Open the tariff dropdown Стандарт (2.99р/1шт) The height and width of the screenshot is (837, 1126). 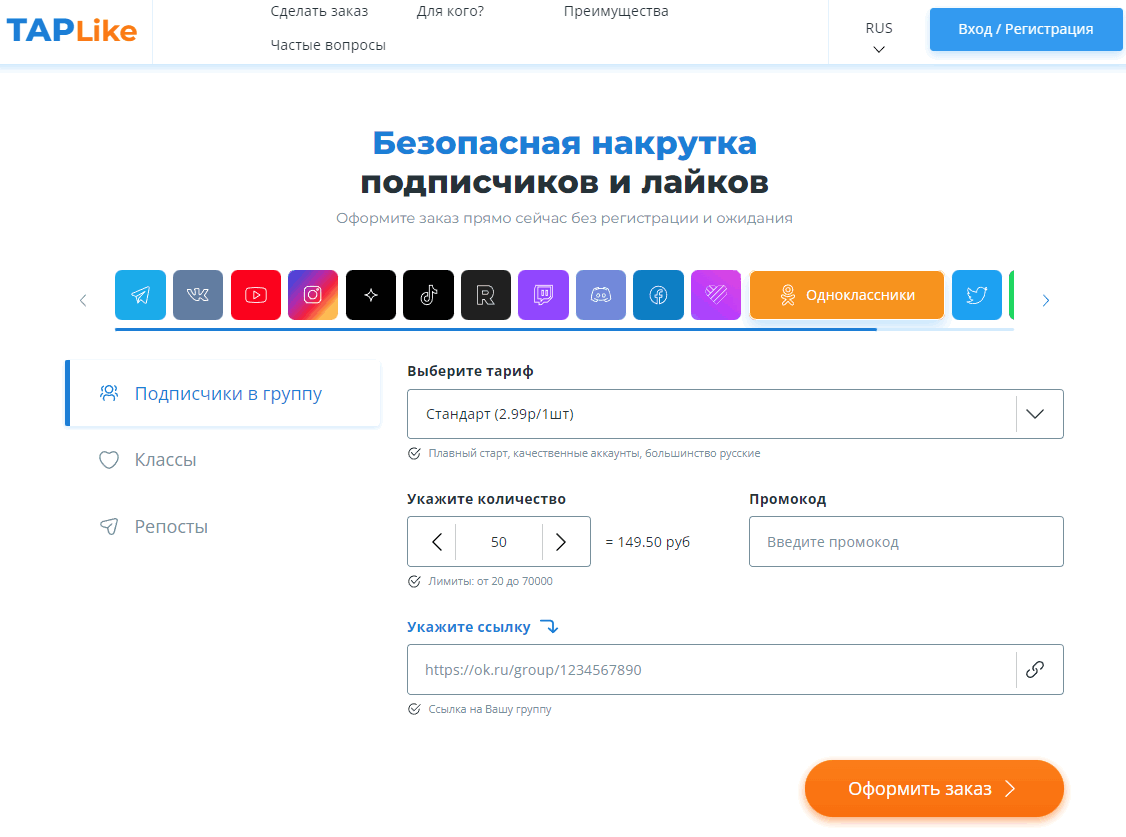pos(735,414)
